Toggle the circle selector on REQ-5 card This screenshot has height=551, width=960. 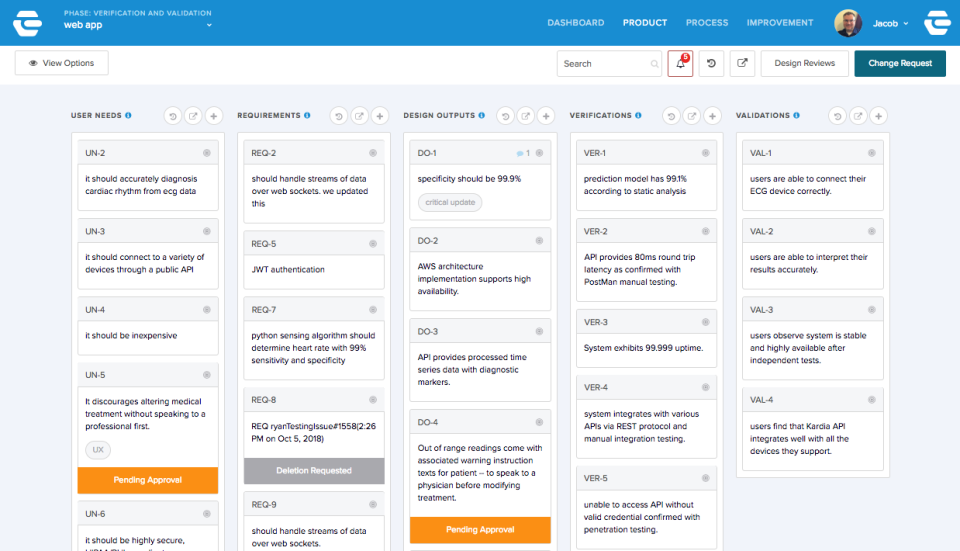(373, 244)
